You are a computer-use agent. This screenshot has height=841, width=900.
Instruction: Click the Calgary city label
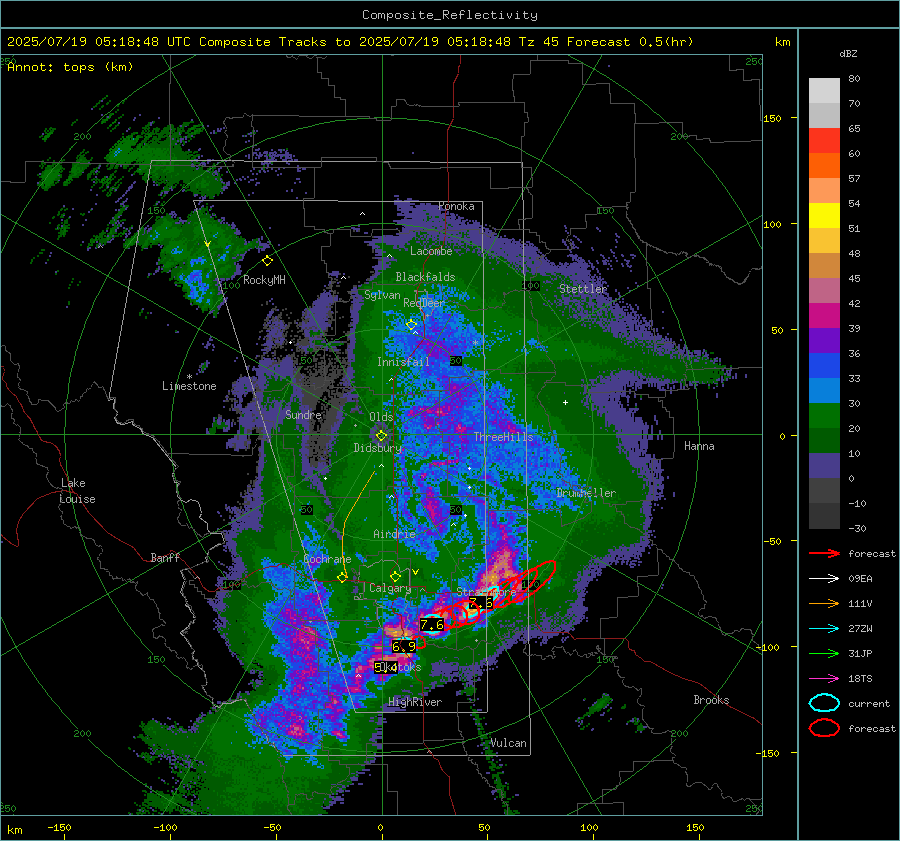[390, 588]
